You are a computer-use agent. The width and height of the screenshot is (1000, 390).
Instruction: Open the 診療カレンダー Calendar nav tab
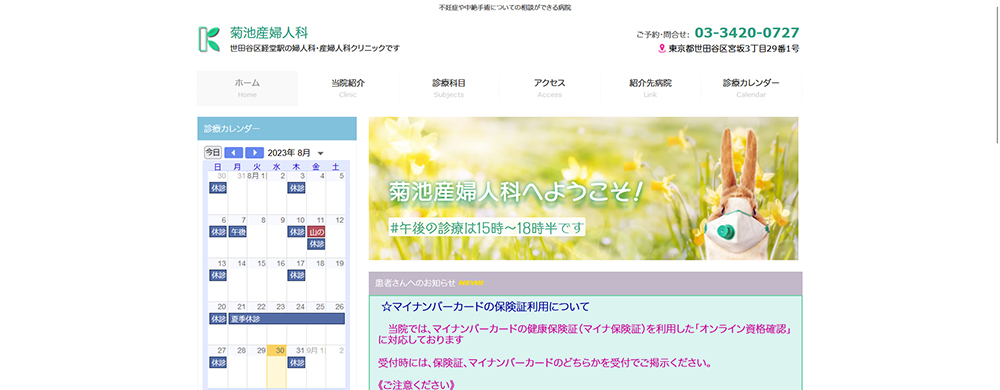(x=751, y=88)
